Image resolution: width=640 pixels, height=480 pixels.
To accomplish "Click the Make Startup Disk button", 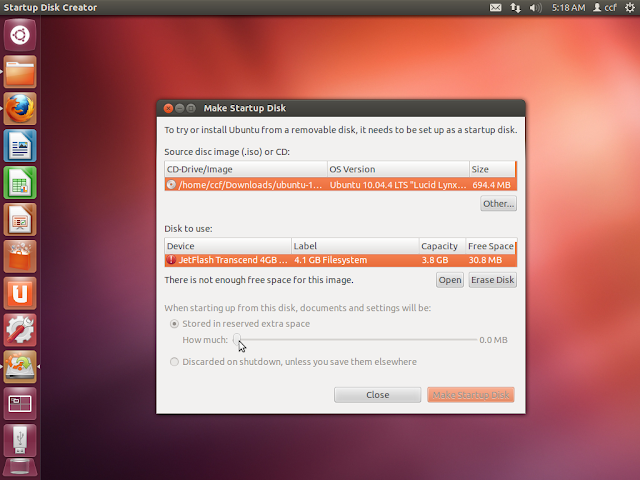I will click(x=471, y=395).
